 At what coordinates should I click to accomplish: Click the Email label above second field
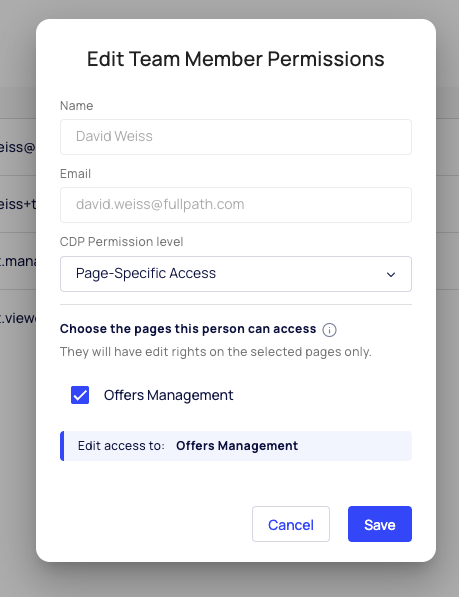[x=75, y=174]
